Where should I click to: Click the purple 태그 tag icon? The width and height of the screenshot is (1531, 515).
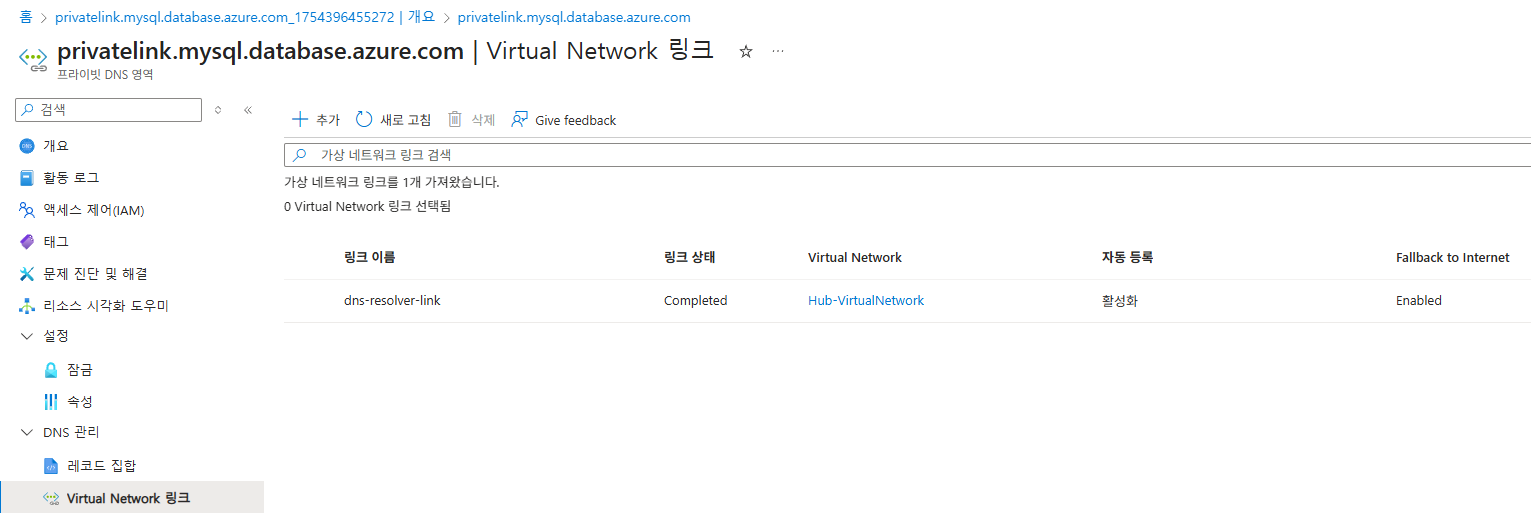point(27,242)
